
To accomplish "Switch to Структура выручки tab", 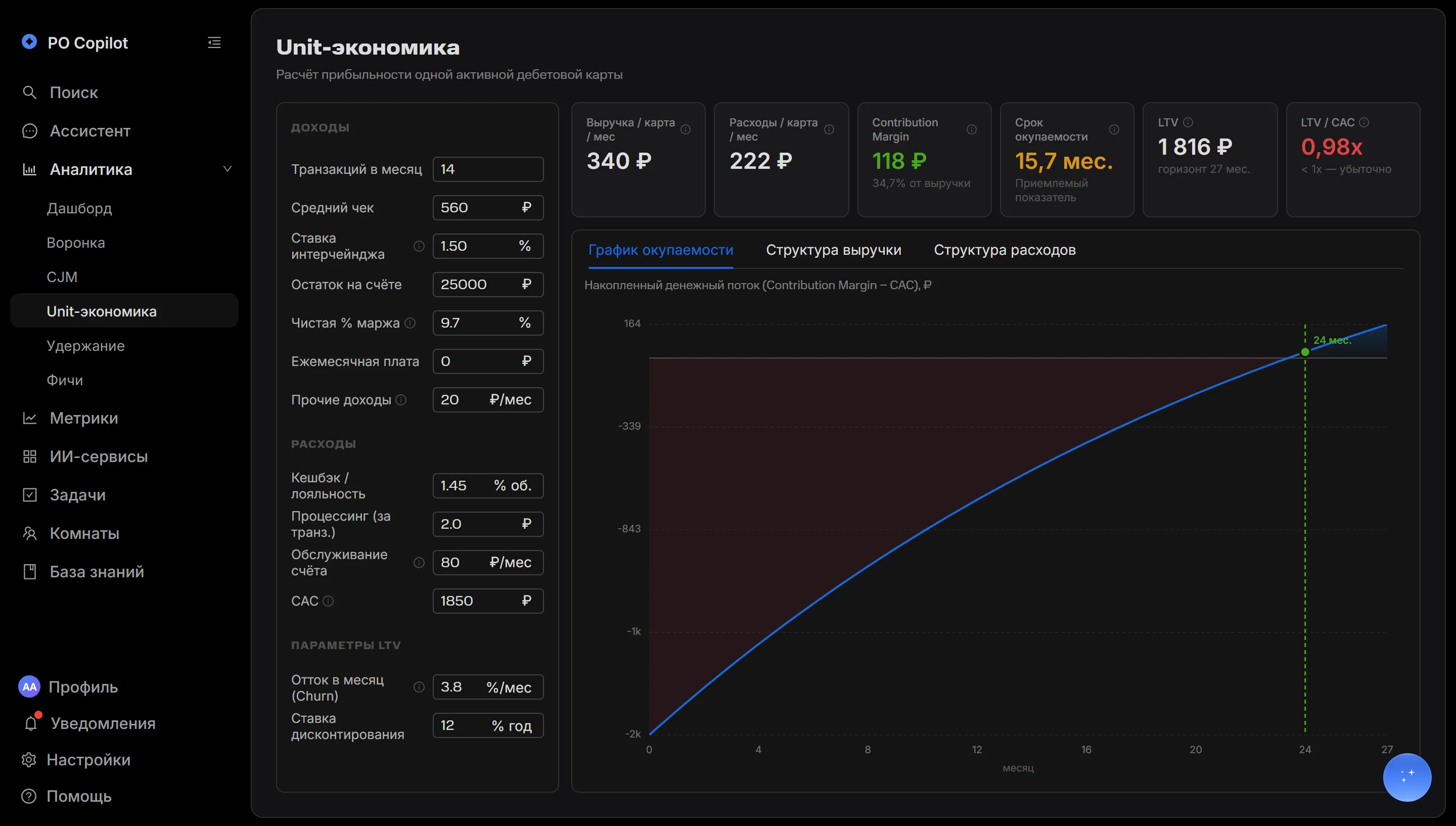I will (x=833, y=250).
